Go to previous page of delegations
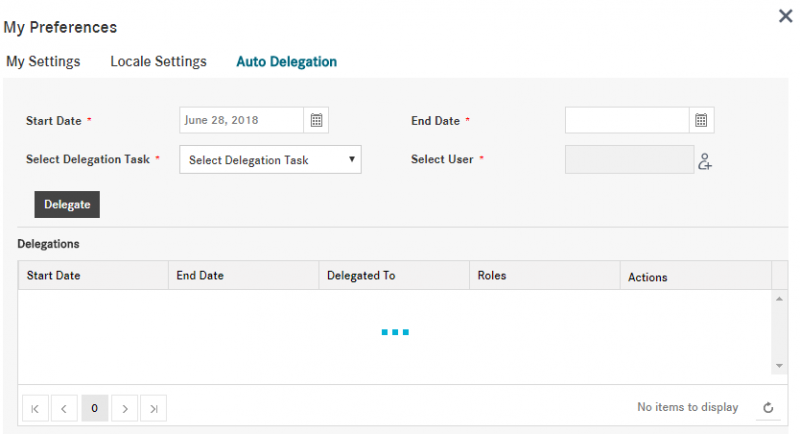Image resolution: width=800 pixels, height=434 pixels. 64,408
